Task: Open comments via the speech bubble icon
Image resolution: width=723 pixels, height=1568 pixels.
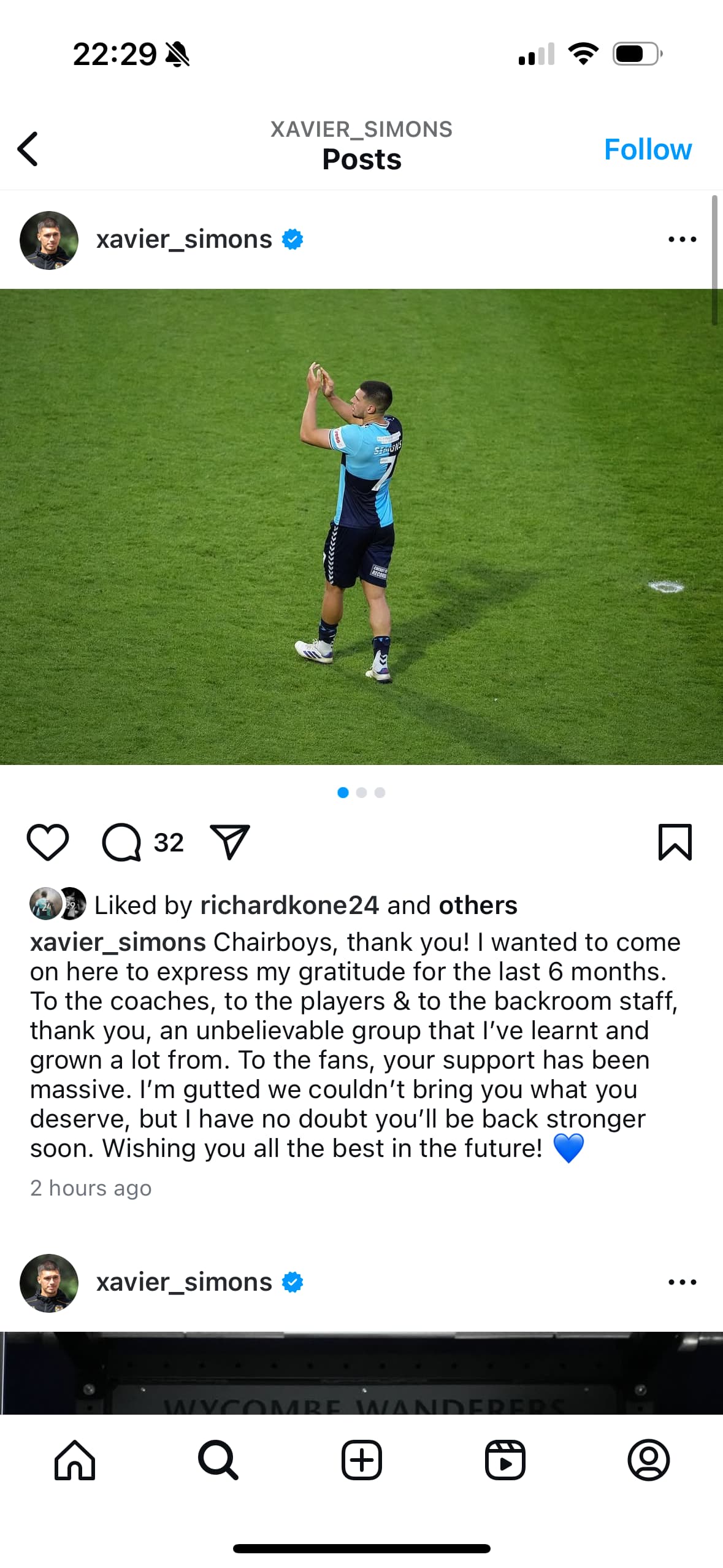Action: [x=121, y=842]
